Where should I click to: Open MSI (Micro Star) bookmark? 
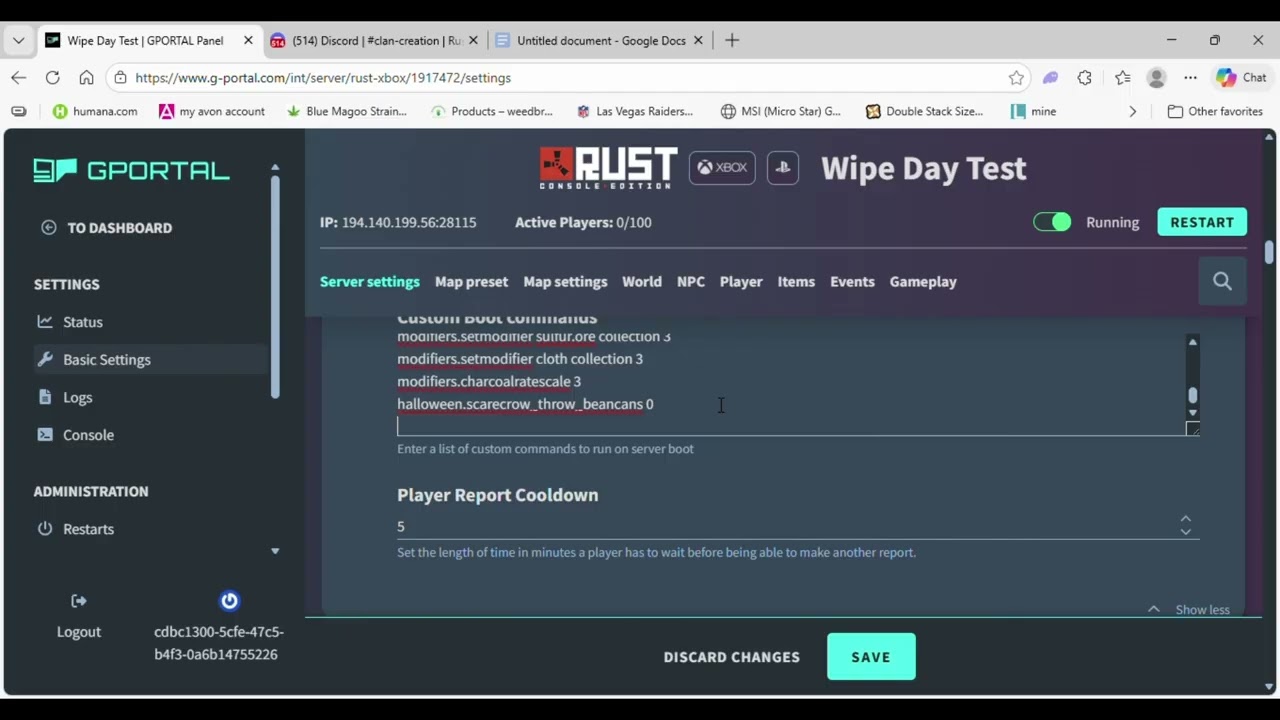781,112
